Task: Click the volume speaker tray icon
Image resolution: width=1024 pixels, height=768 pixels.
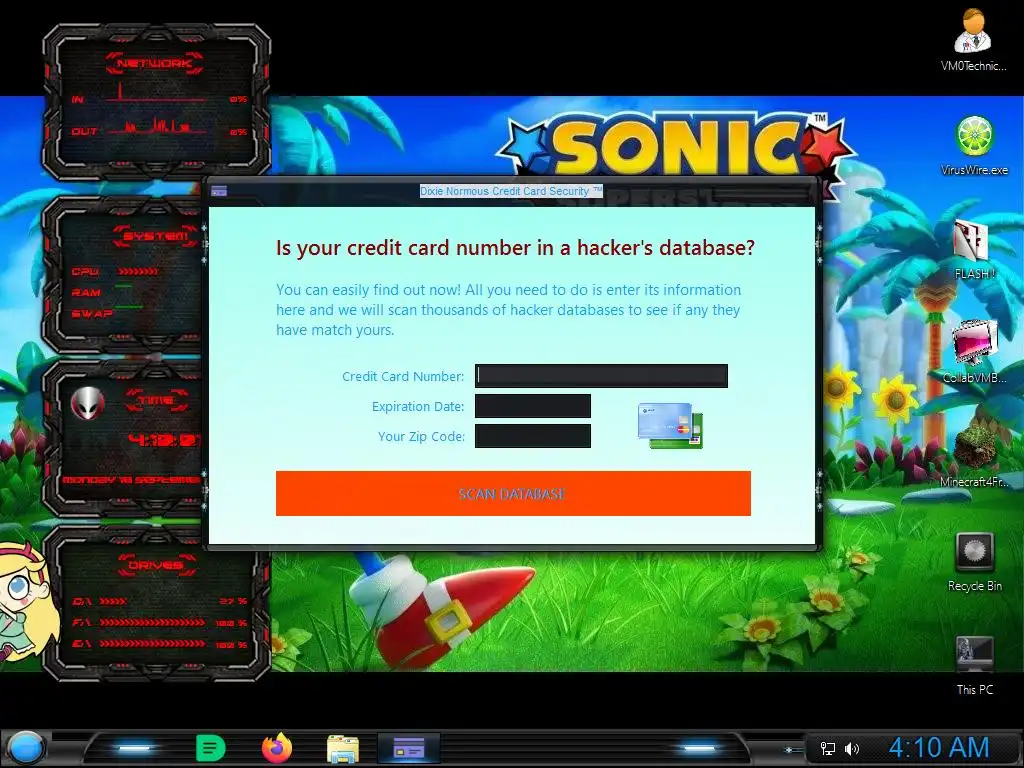Action: [x=852, y=748]
